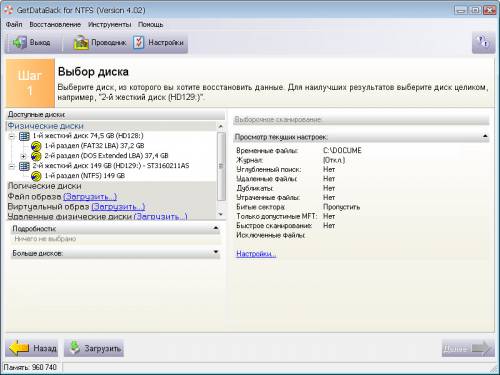
Task: Select 2-й жесткий диск 149 GB drive icon
Action: 24,166
